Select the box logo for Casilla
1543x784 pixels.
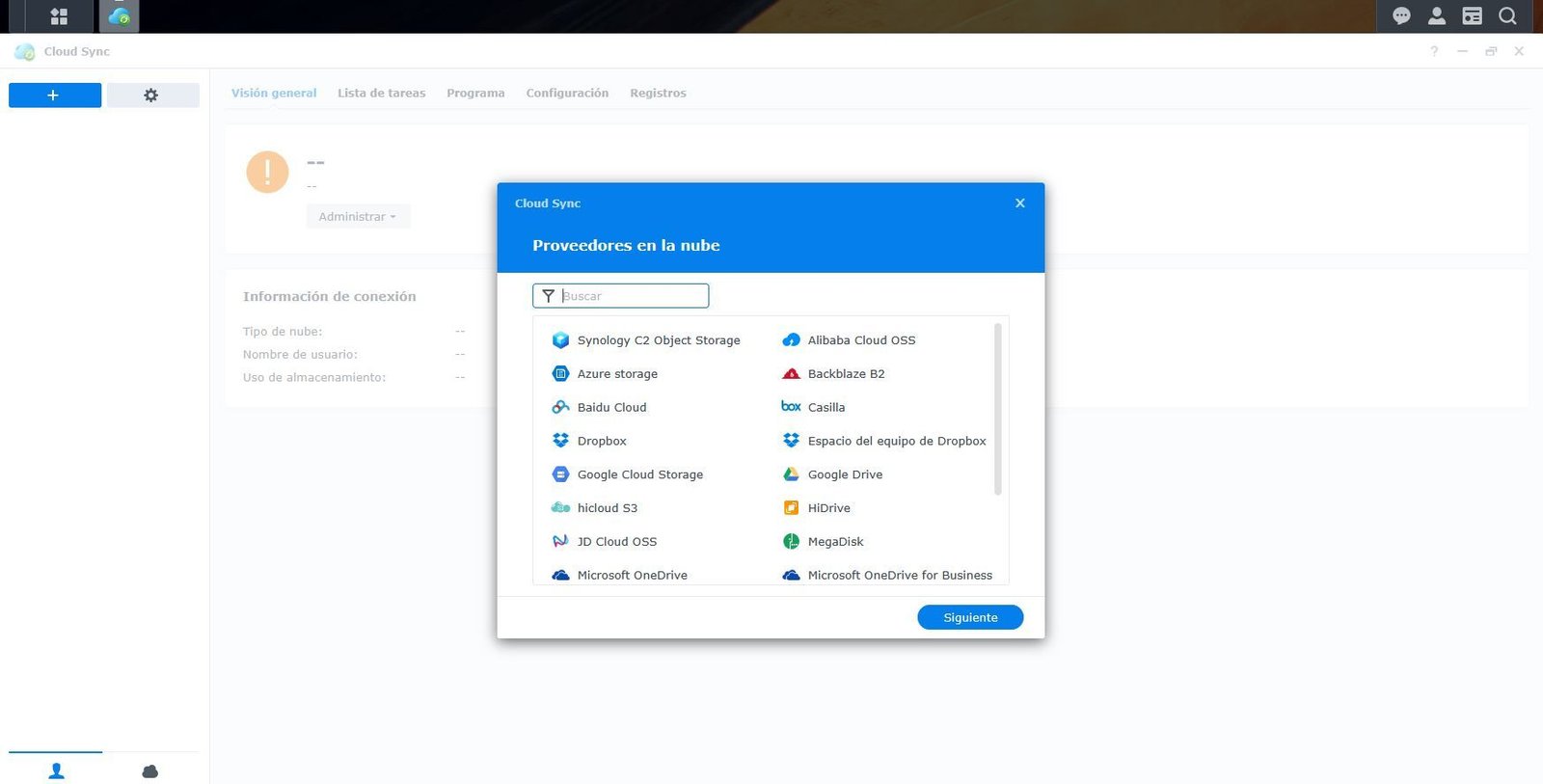[x=791, y=407]
